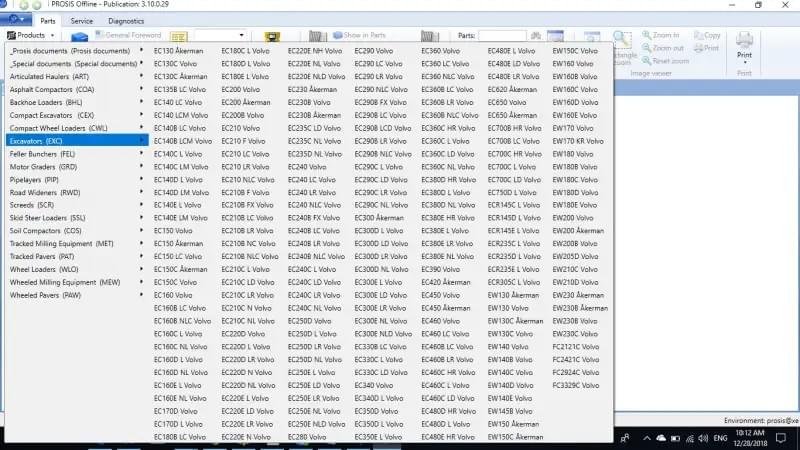Click the large Print icon
The width and height of the screenshot is (800, 450).
(x=744, y=40)
